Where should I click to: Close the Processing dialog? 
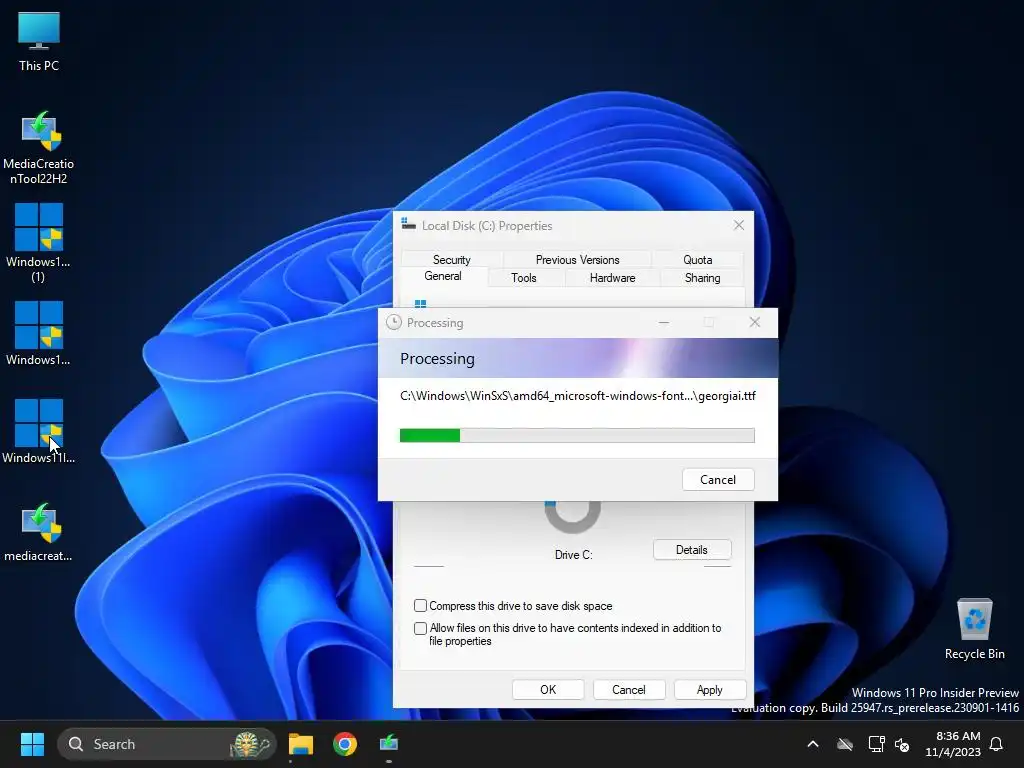(754, 322)
